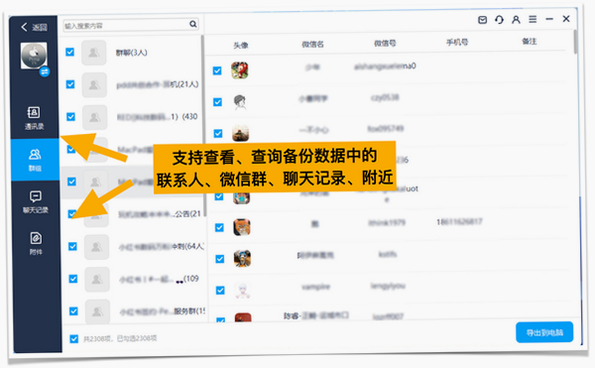
Task: Select the group ending in (64人)
Action: tap(161, 247)
